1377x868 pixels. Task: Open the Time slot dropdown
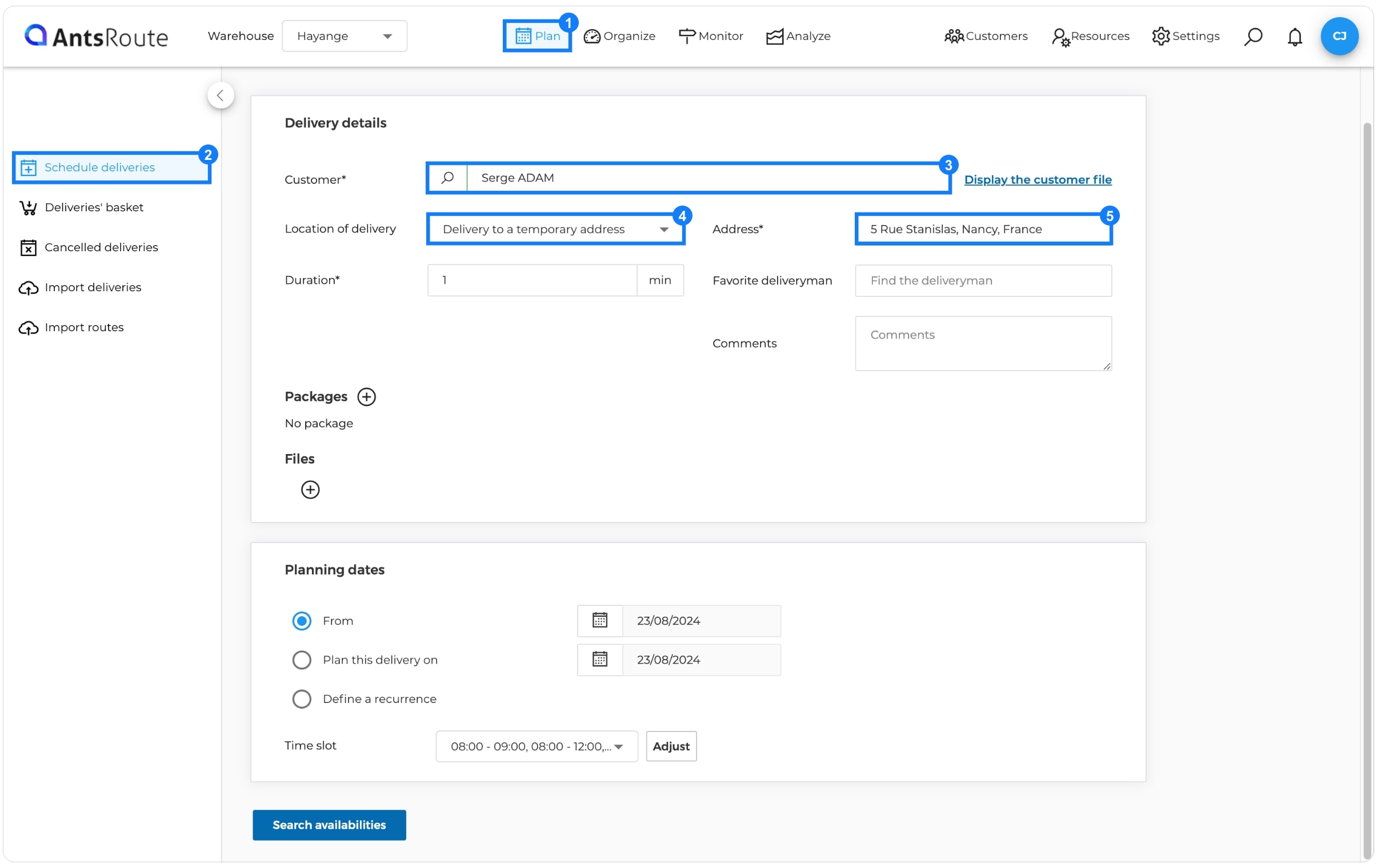click(x=536, y=746)
